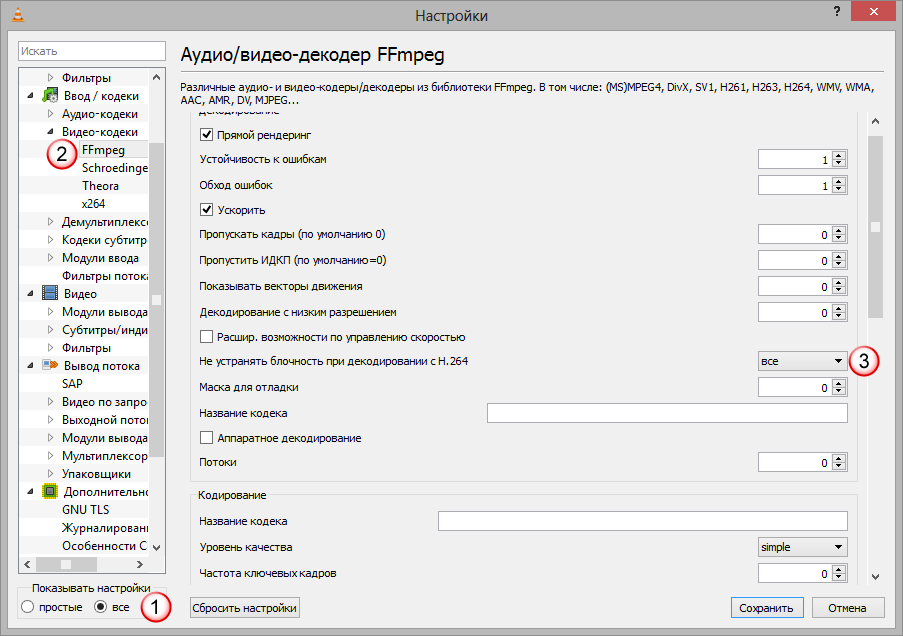The width and height of the screenshot is (903, 636).
Task: Select the простые settings radio button
Action: tap(27, 607)
